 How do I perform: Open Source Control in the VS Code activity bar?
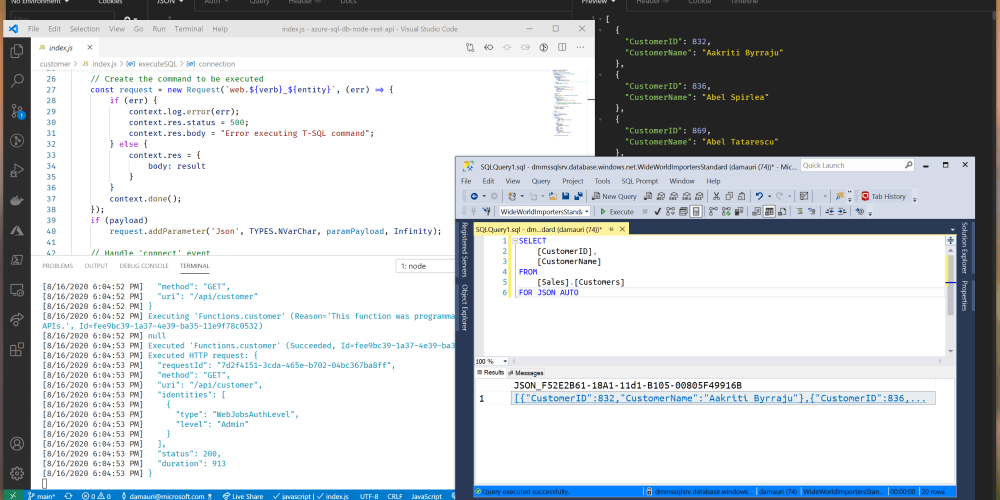[17, 111]
